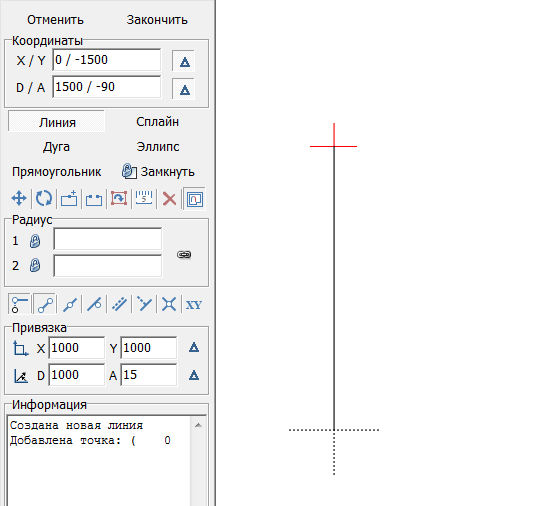
Task: Select the Сплайн drawing mode
Action: (x=157, y=122)
